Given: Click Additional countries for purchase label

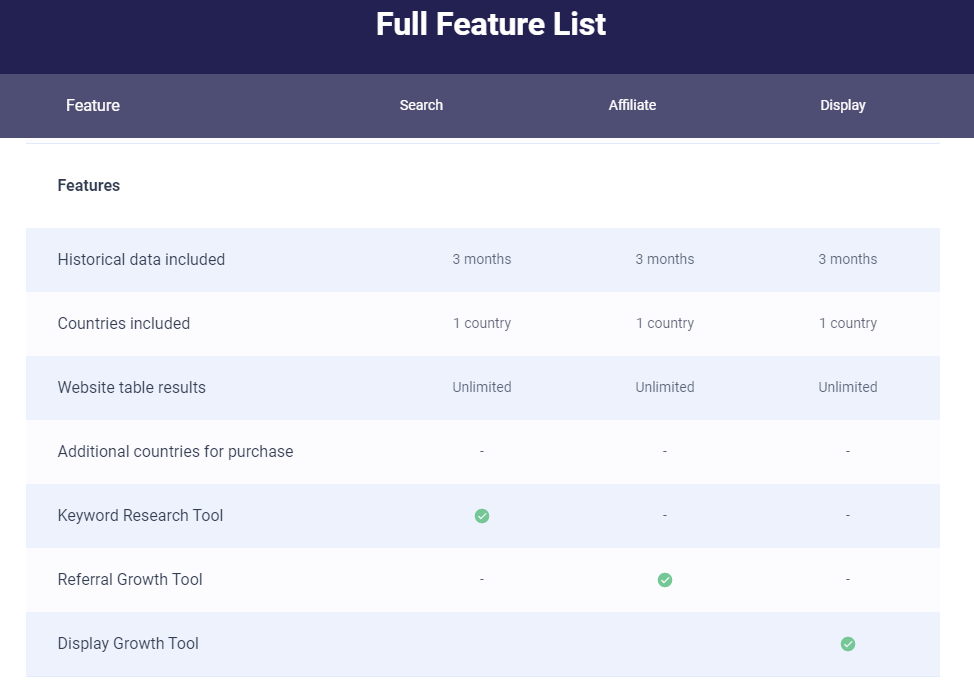Looking at the screenshot, I should [175, 452].
